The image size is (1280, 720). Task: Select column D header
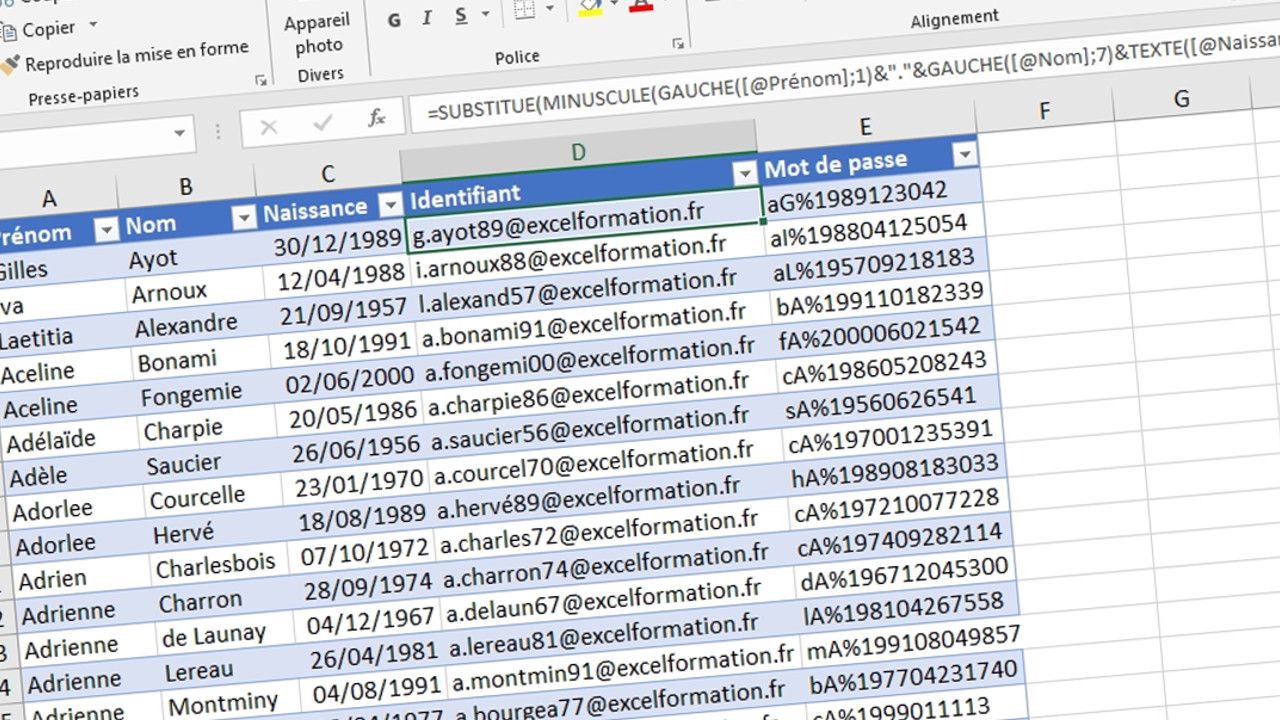(x=578, y=151)
